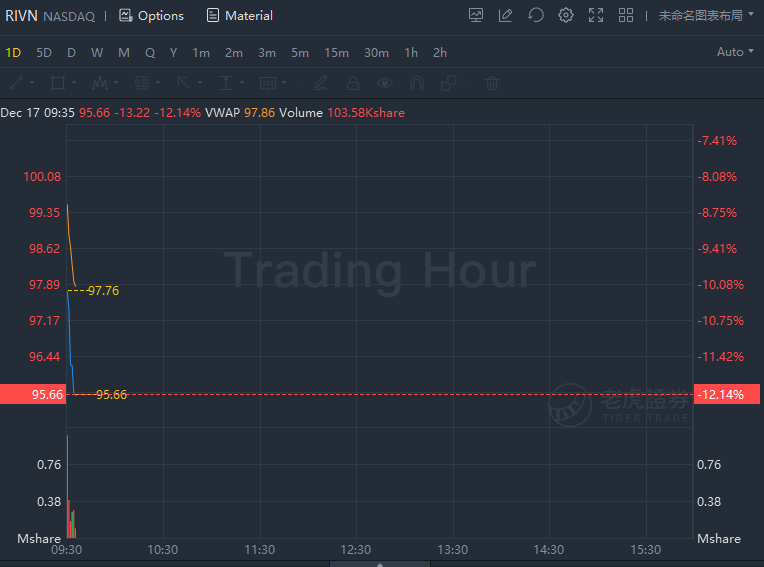Click the RIVN ticker symbol
The width and height of the screenshot is (764, 567).
click(21, 16)
